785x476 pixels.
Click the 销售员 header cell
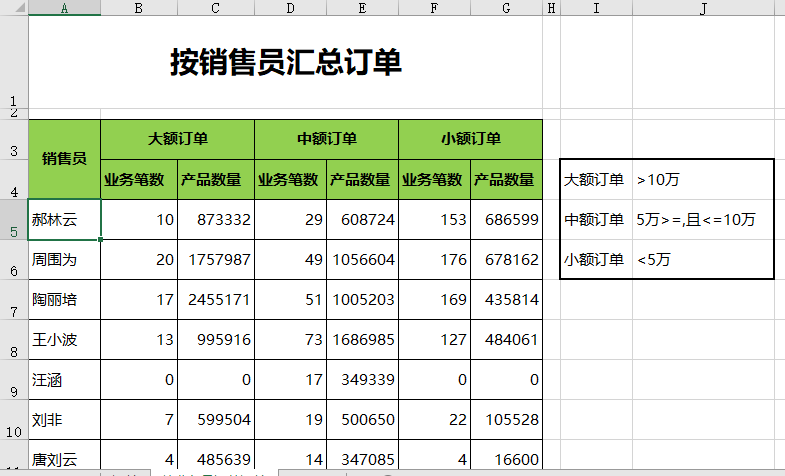pos(64,158)
